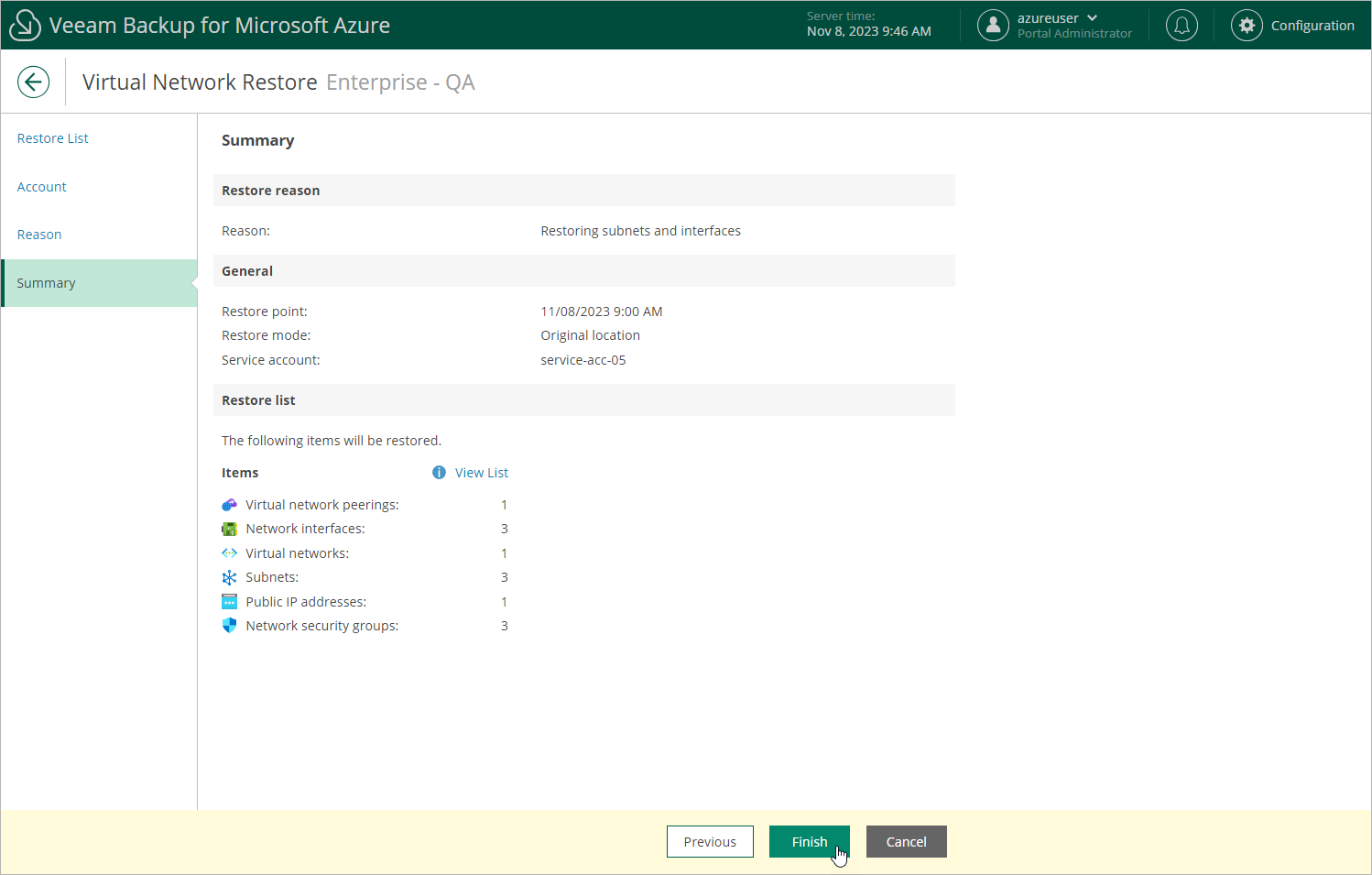
Task: Click the Enterprise - QA subtitle
Action: pyautogui.click(x=400, y=82)
